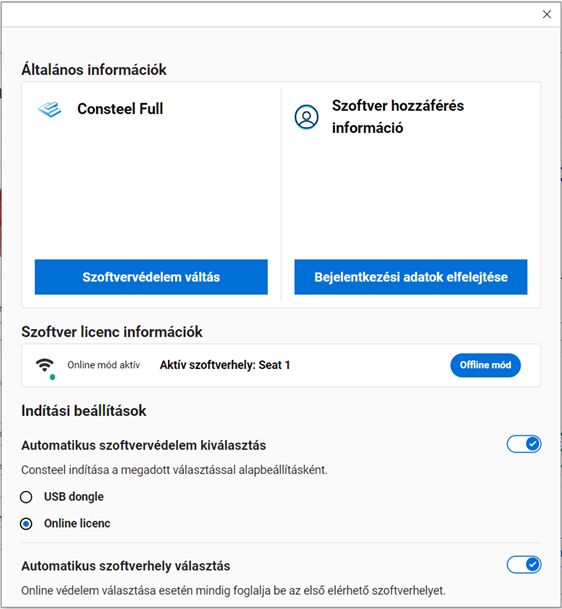Choose the Online licenc radio option
Viewport: 562px width, 609px height.
click(26, 524)
